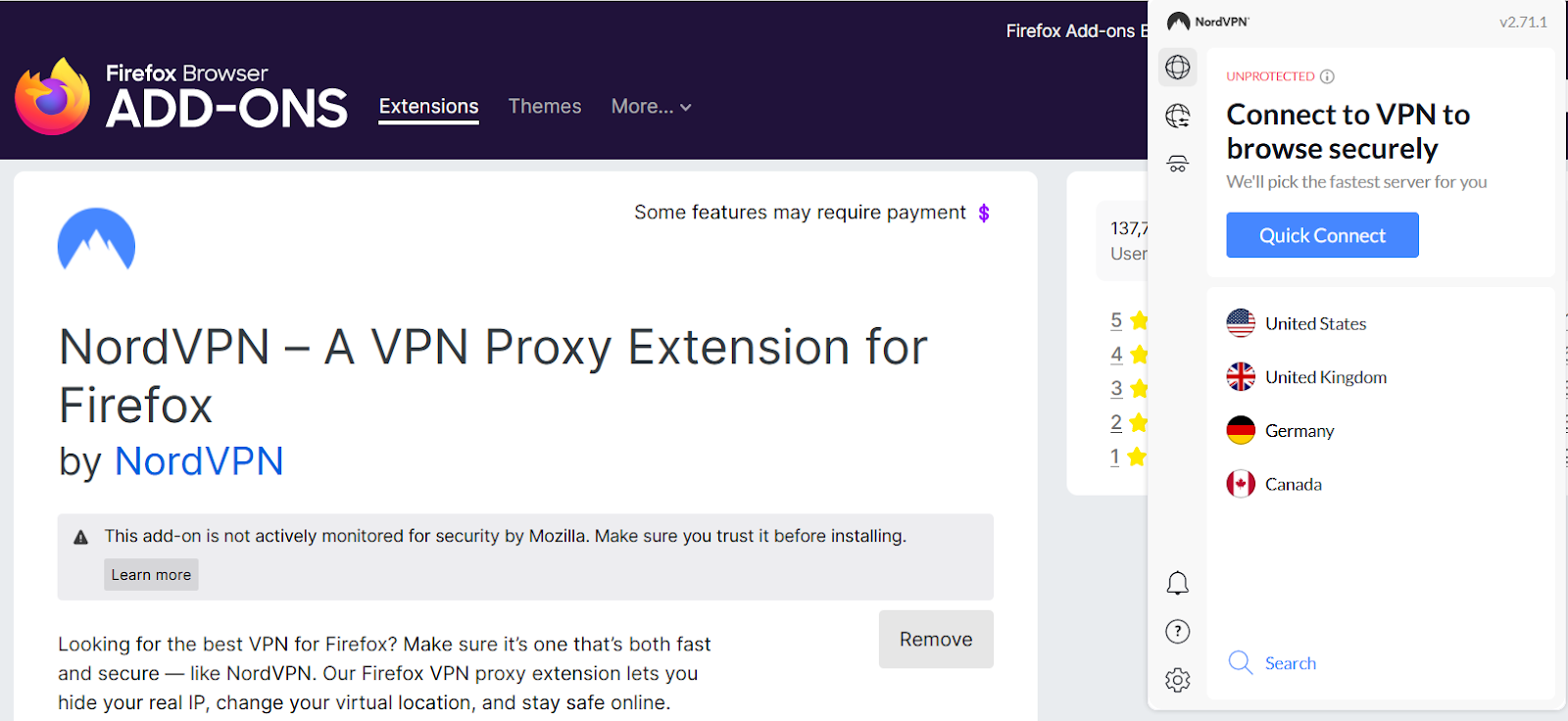Viewport: 1568px width, 721px height.
Task: Click the Learn more button
Action: coord(151,575)
